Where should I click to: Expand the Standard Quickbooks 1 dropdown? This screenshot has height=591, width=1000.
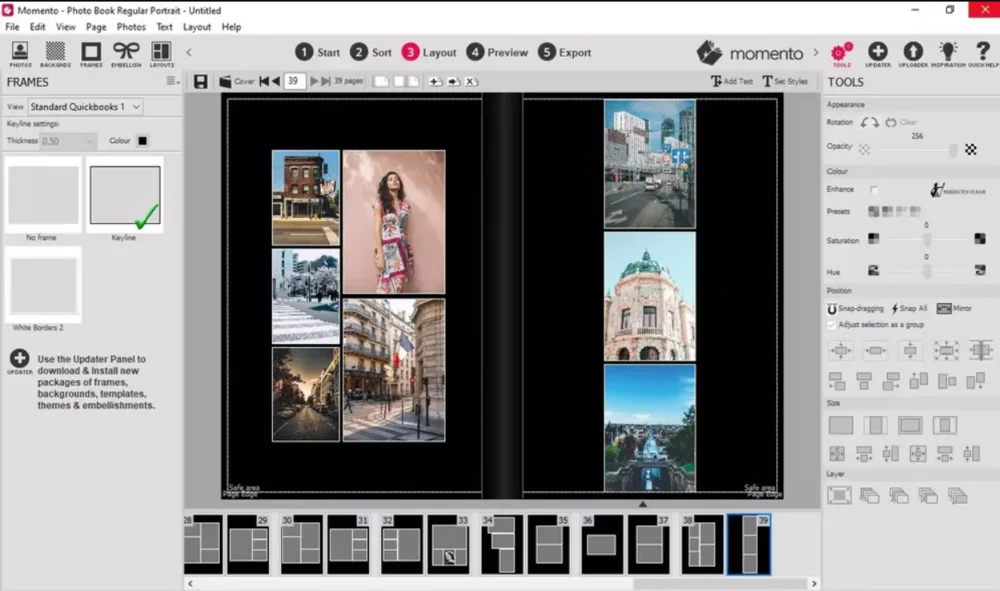pyautogui.click(x=85, y=106)
